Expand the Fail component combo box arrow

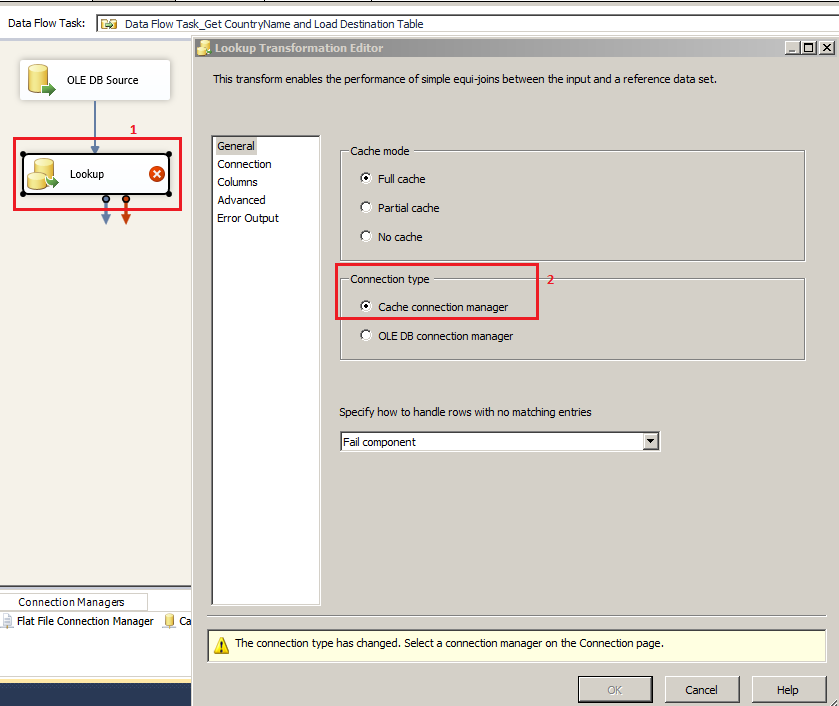(x=651, y=441)
